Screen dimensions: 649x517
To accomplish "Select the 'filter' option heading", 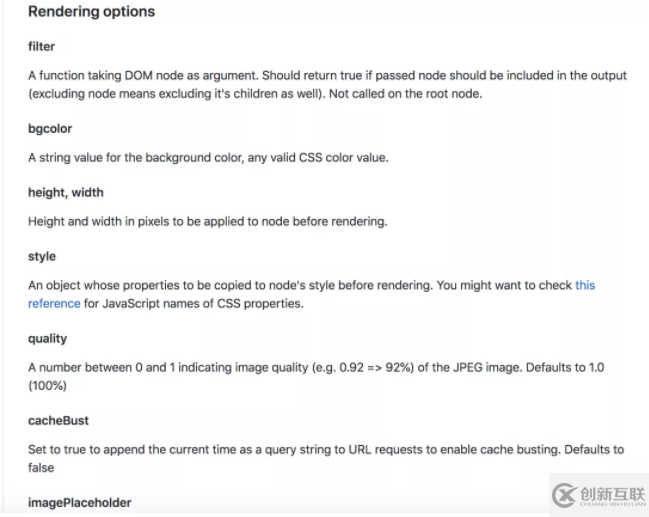I will 41,46.
